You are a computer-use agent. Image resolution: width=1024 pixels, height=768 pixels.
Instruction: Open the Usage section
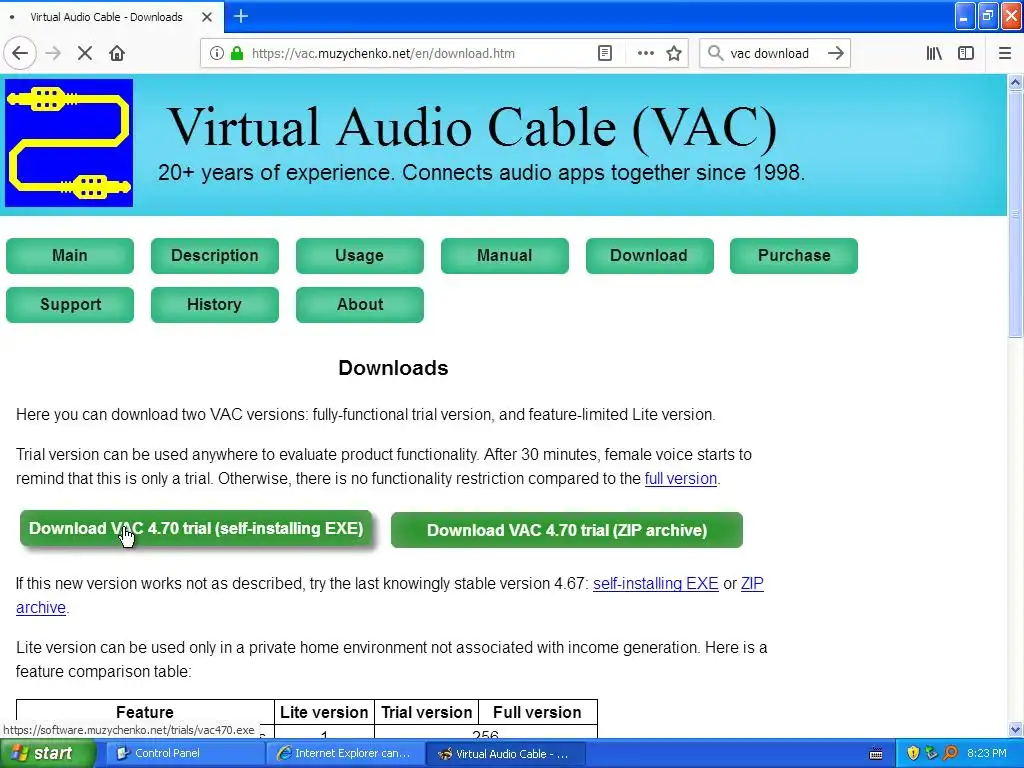tap(360, 255)
